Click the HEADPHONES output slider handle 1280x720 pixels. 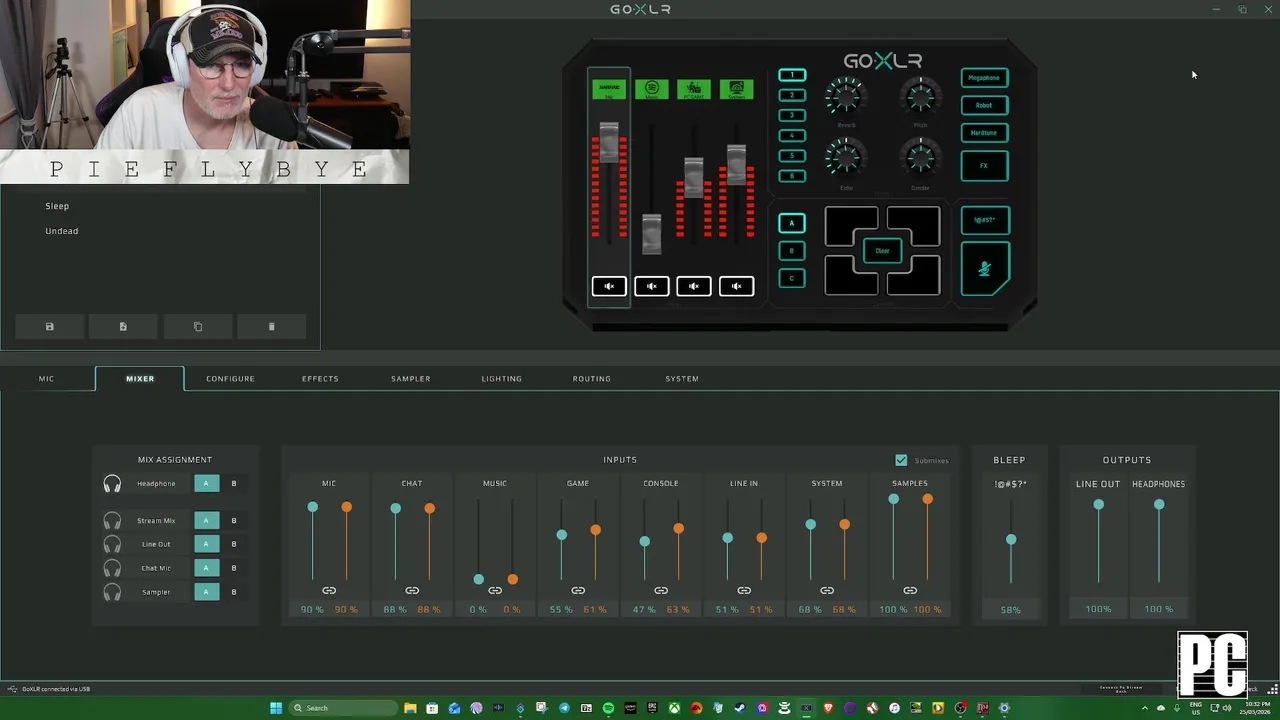(1159, 505)
